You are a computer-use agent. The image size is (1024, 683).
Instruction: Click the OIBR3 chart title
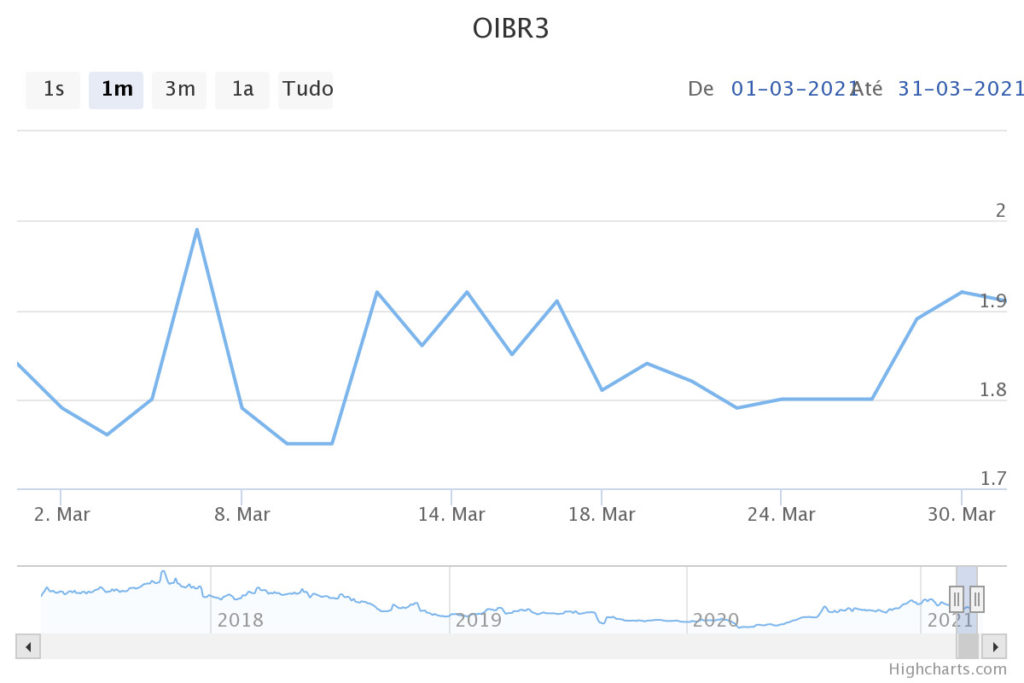coord(511,29)
